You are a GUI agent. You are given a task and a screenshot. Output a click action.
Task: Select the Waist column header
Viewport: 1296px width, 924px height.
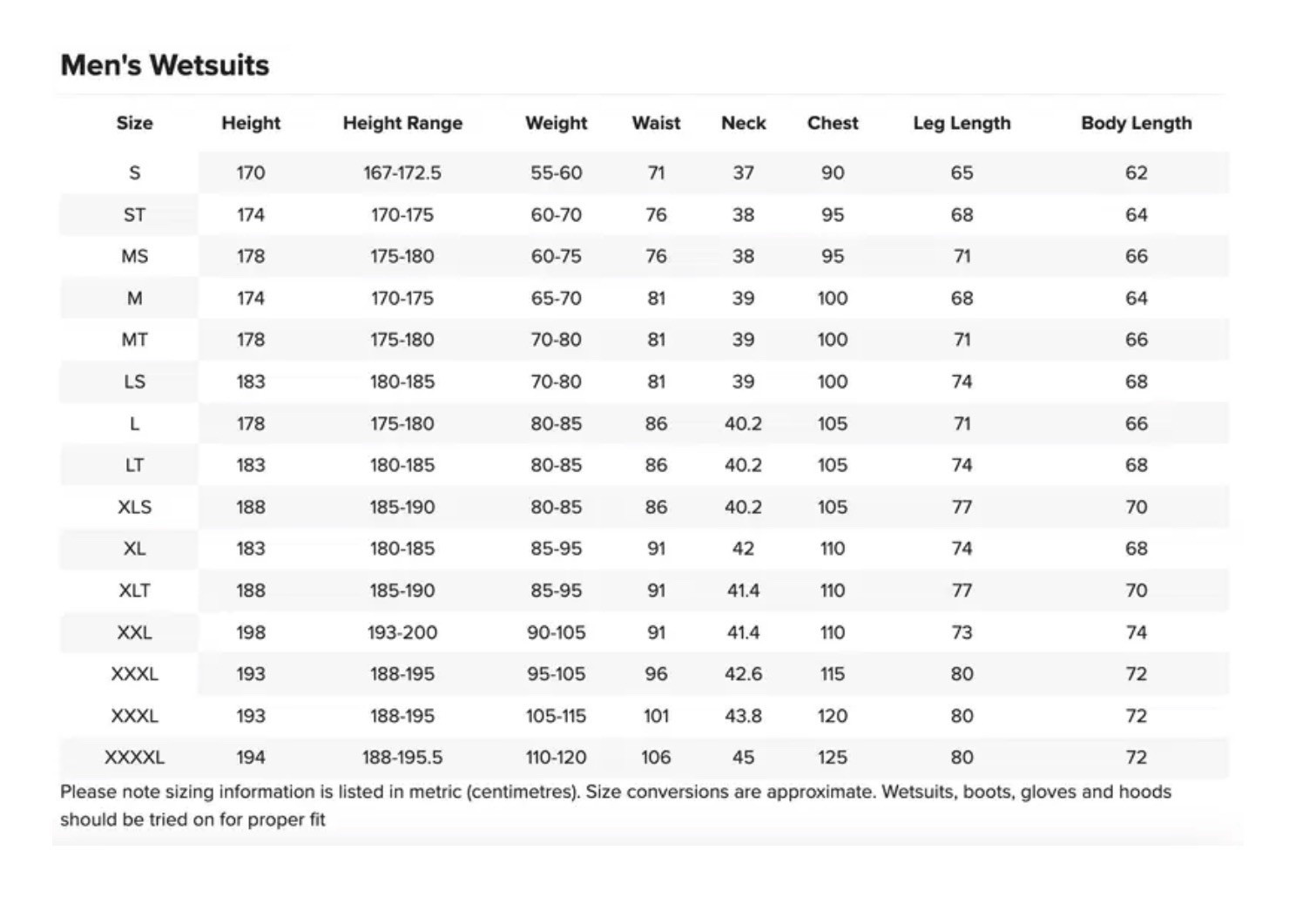[656, 123]
